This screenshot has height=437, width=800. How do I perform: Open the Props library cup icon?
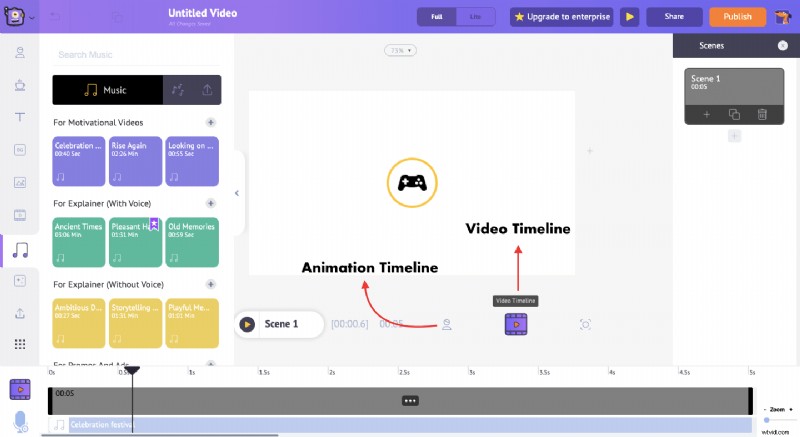20,85
